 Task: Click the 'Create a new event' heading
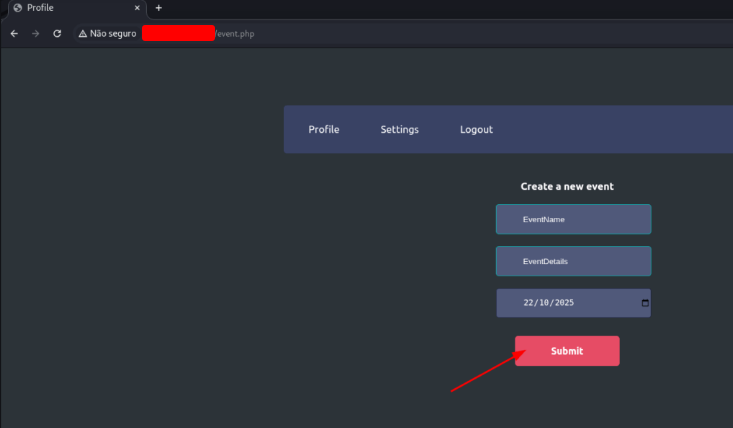pyautogui.click(x=567, y=186)
